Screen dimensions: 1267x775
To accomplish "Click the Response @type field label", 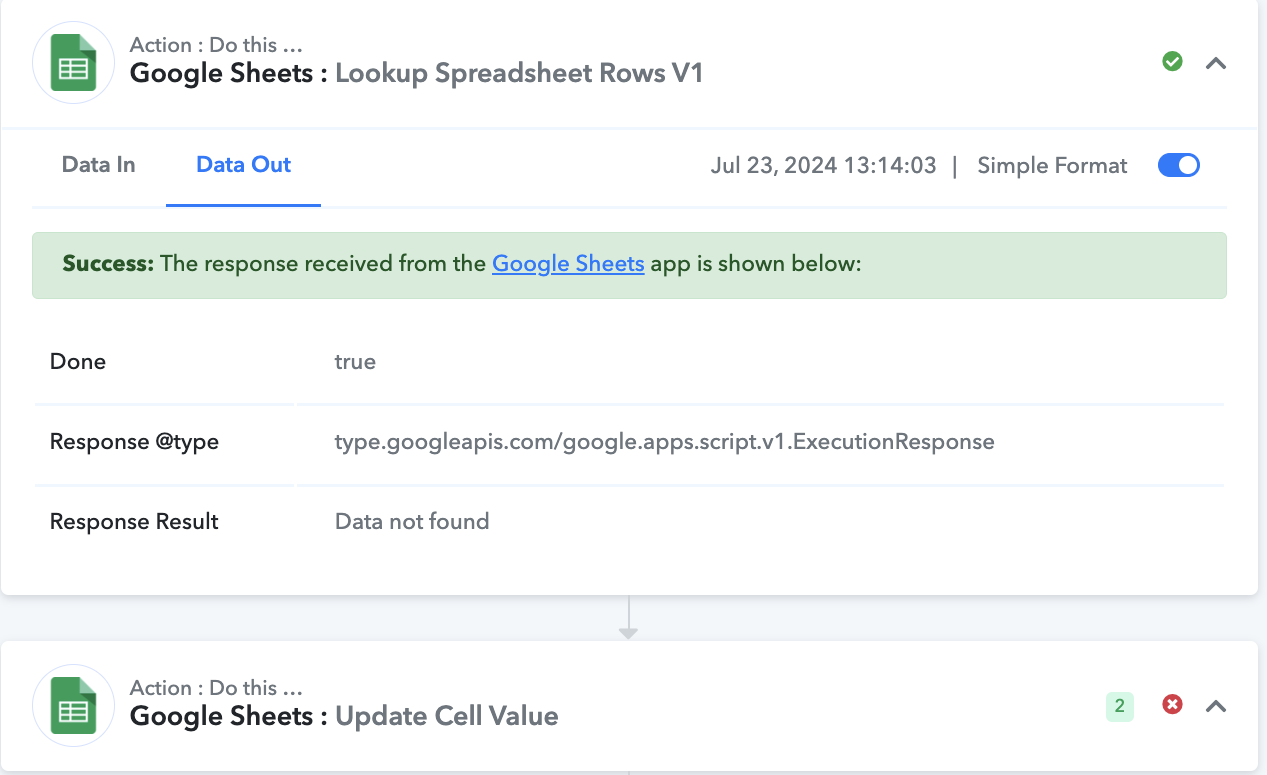I will (134, 441).
